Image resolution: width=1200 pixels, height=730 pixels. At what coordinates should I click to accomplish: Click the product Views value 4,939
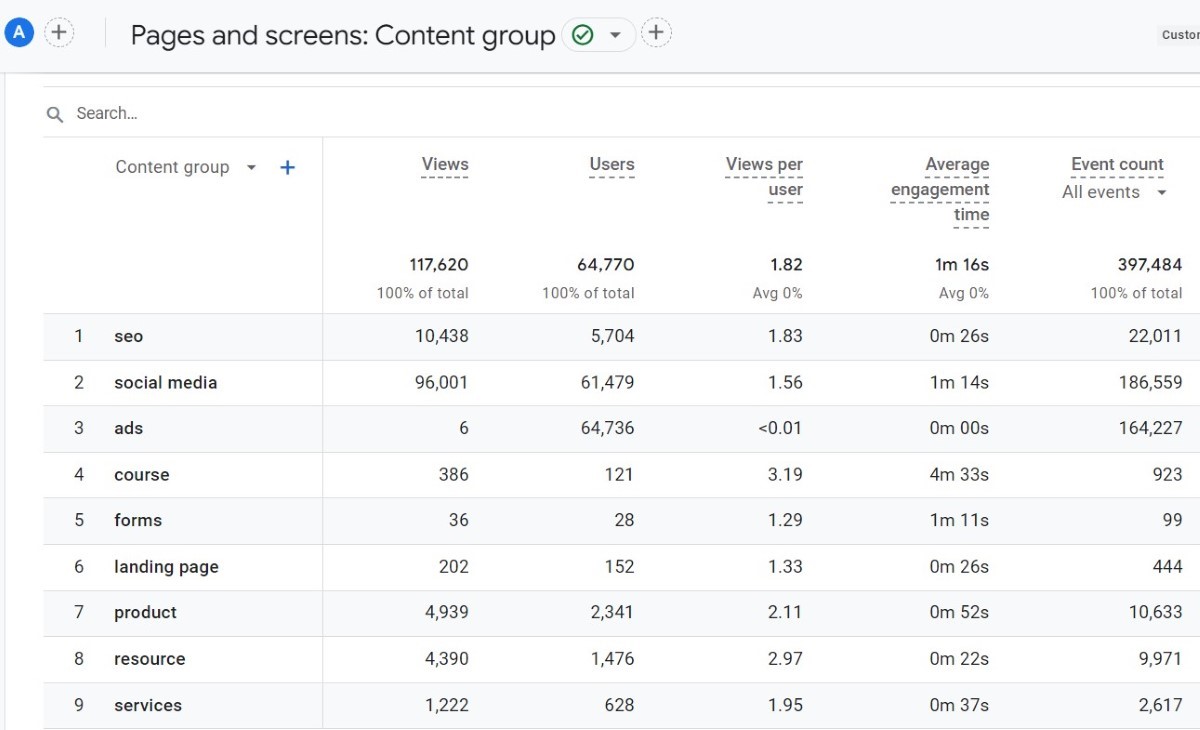[x=447, y=613]
